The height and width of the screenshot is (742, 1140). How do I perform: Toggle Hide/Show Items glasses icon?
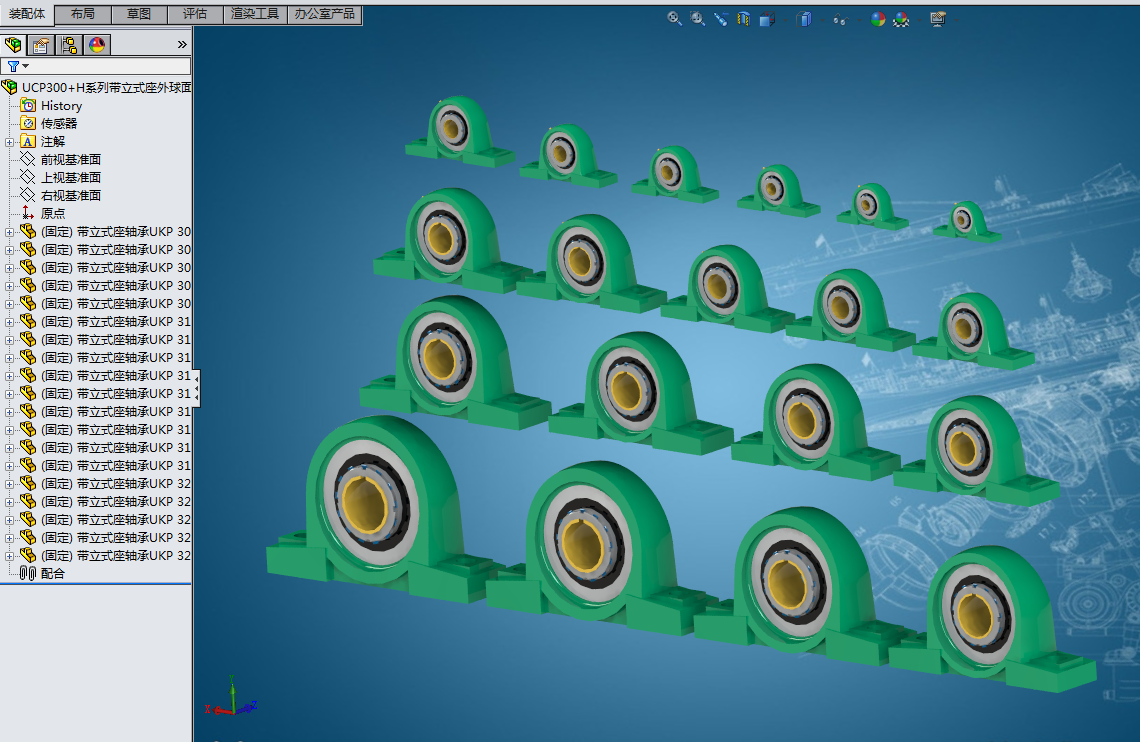tap(840, 20)
